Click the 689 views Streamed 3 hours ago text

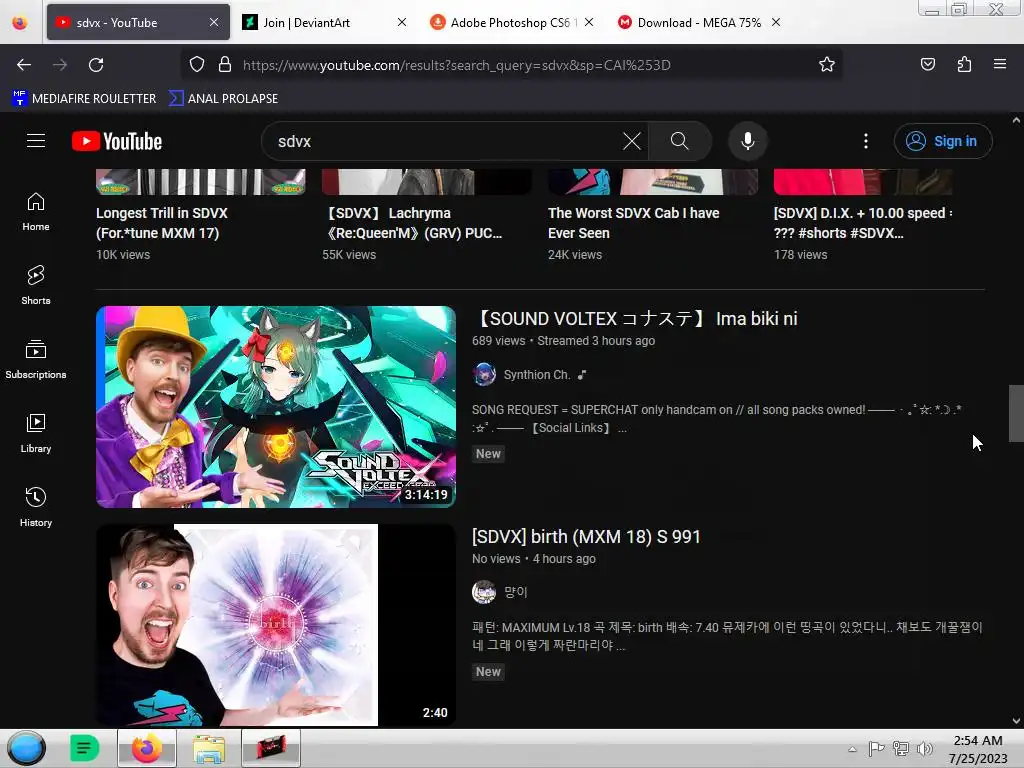[563, 340]
